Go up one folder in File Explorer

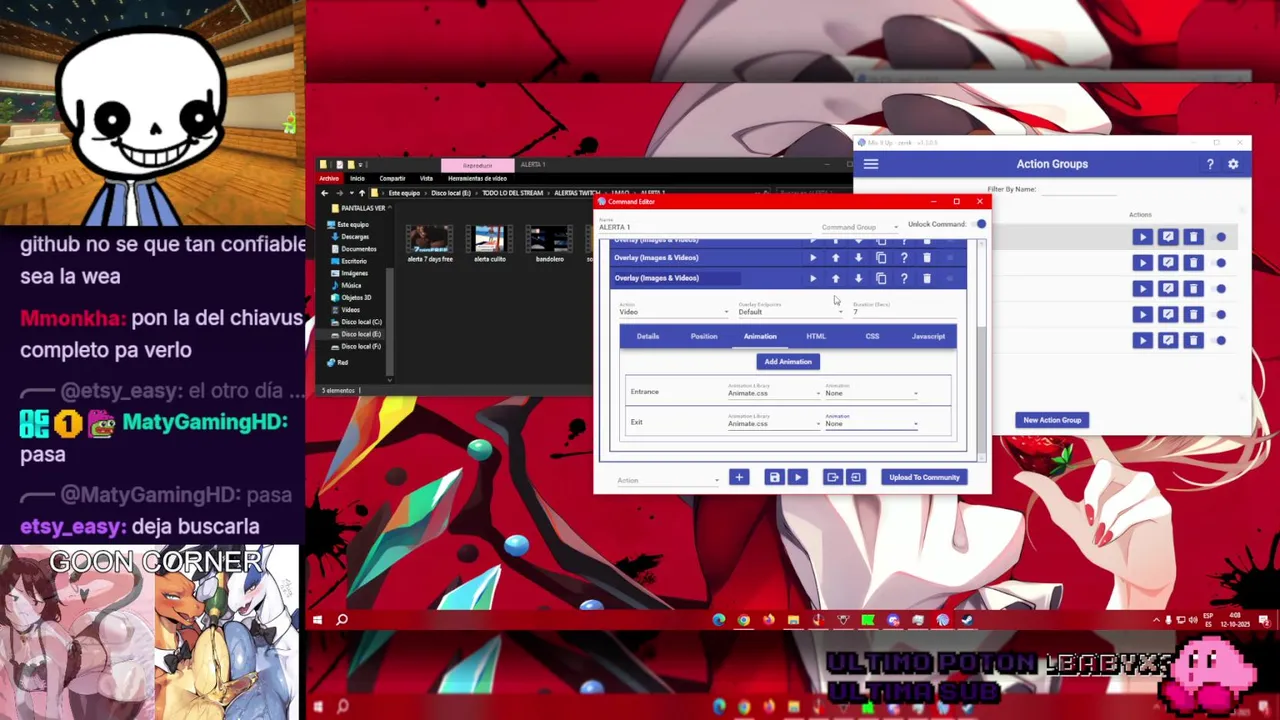(361, 192)
